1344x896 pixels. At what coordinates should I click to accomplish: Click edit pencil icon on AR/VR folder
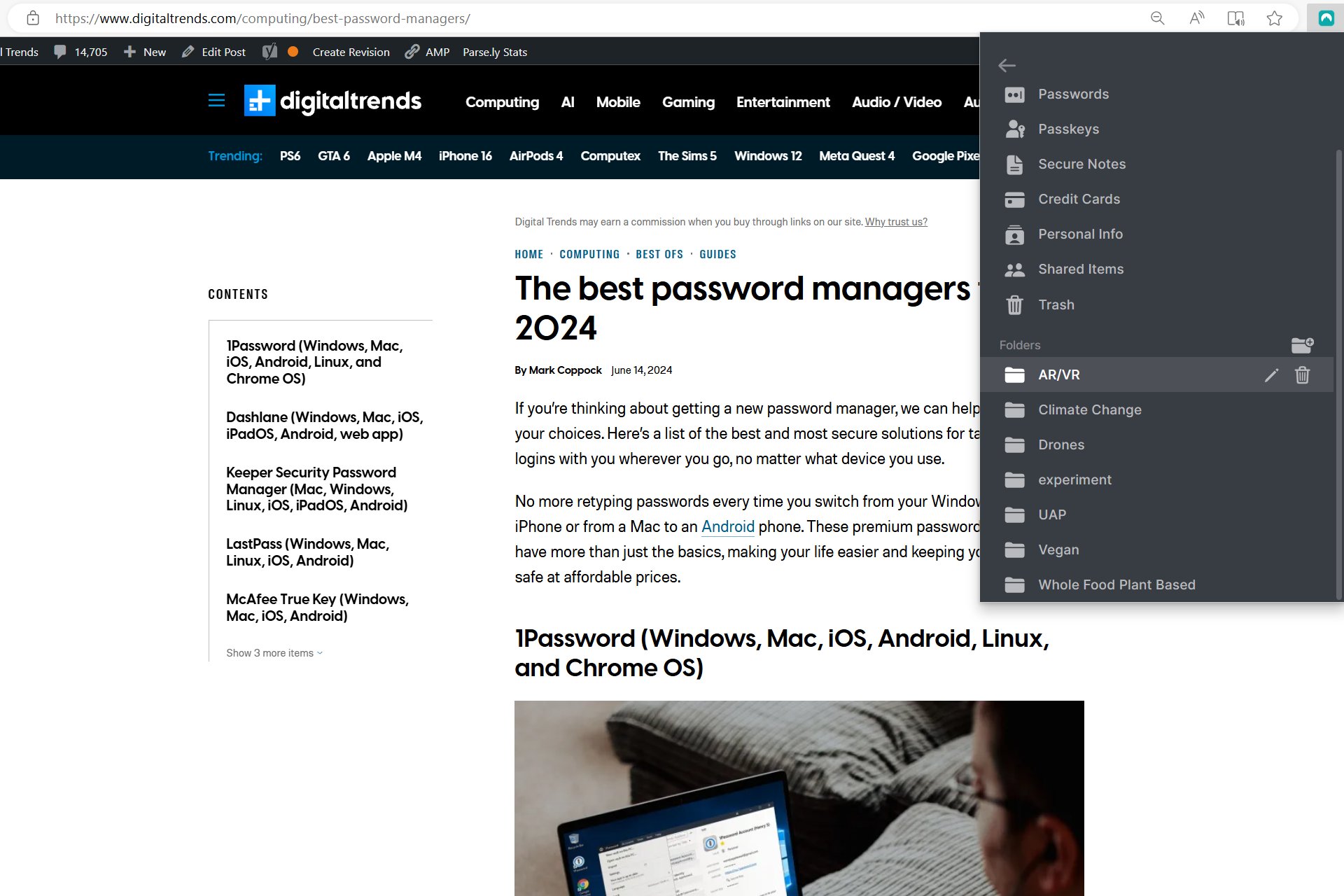(1272, 375)
